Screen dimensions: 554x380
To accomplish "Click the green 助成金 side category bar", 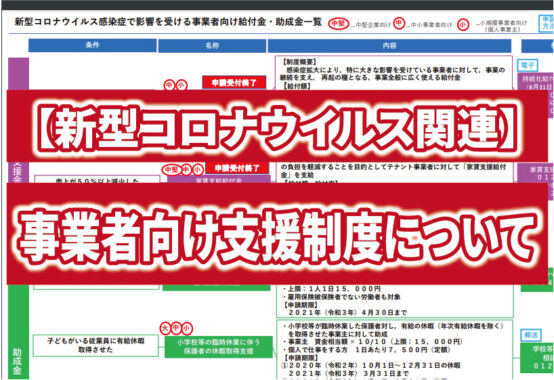I will pos(18,332).
